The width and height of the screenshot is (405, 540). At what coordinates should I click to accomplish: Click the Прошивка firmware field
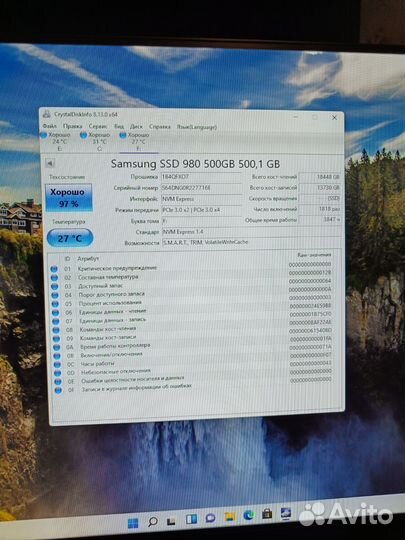(x=201, y=177)
